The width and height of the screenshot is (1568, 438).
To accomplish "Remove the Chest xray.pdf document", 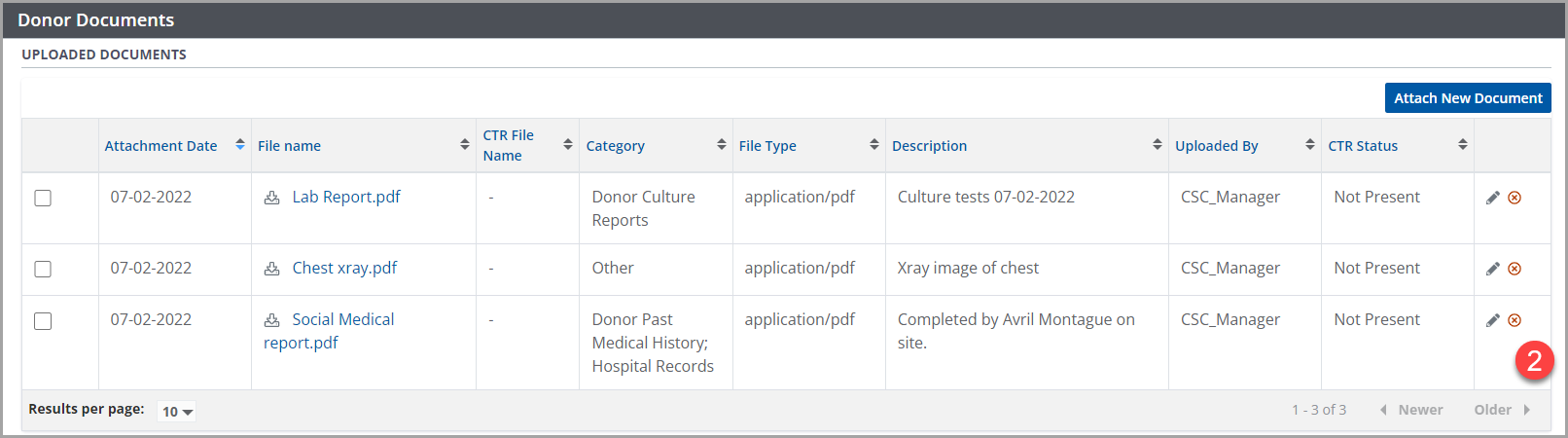I will [1515, 269].
